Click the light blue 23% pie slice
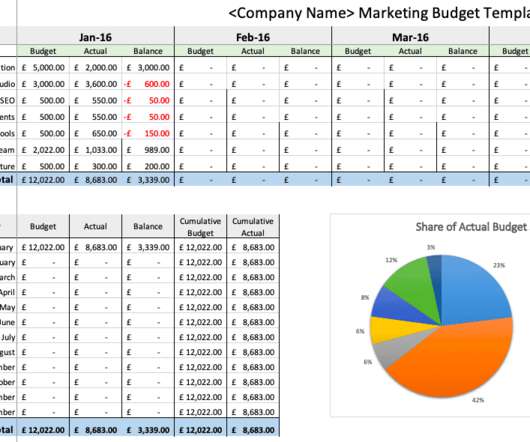 (x=473, y=291)
